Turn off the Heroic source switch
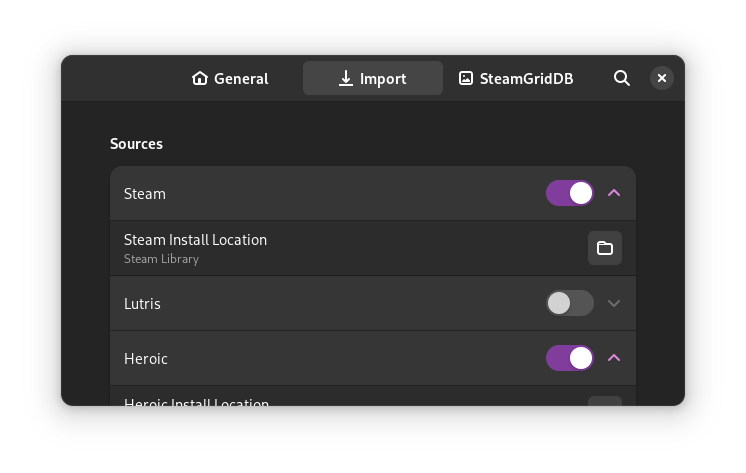The height and width of the screenshot is (473, 746). click(x=570, y=358)
